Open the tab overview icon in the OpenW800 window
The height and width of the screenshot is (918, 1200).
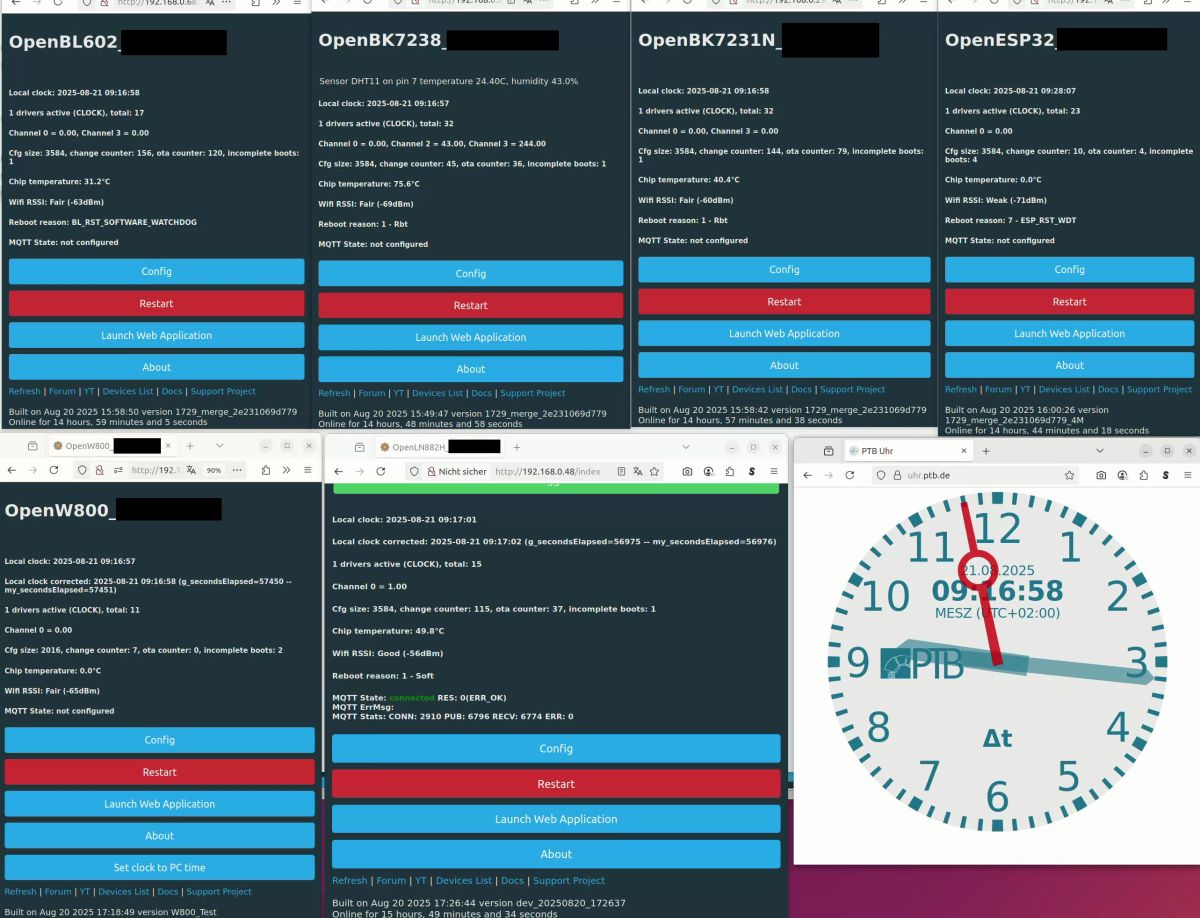coord(32,445)
